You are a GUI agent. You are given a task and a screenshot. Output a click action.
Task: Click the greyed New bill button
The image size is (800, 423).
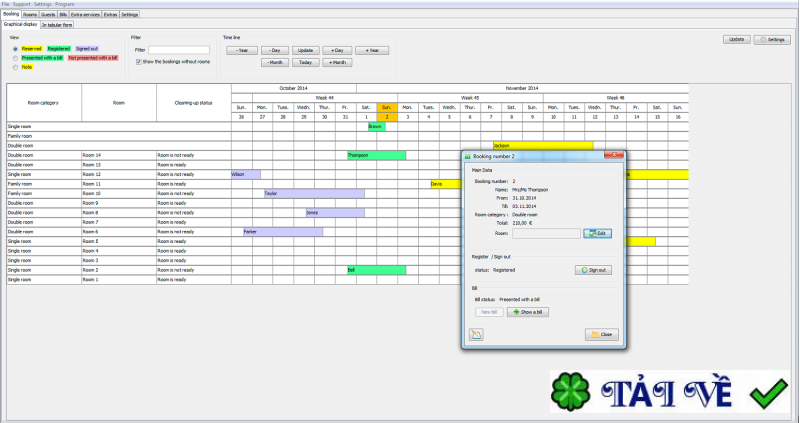pos(489,312)
